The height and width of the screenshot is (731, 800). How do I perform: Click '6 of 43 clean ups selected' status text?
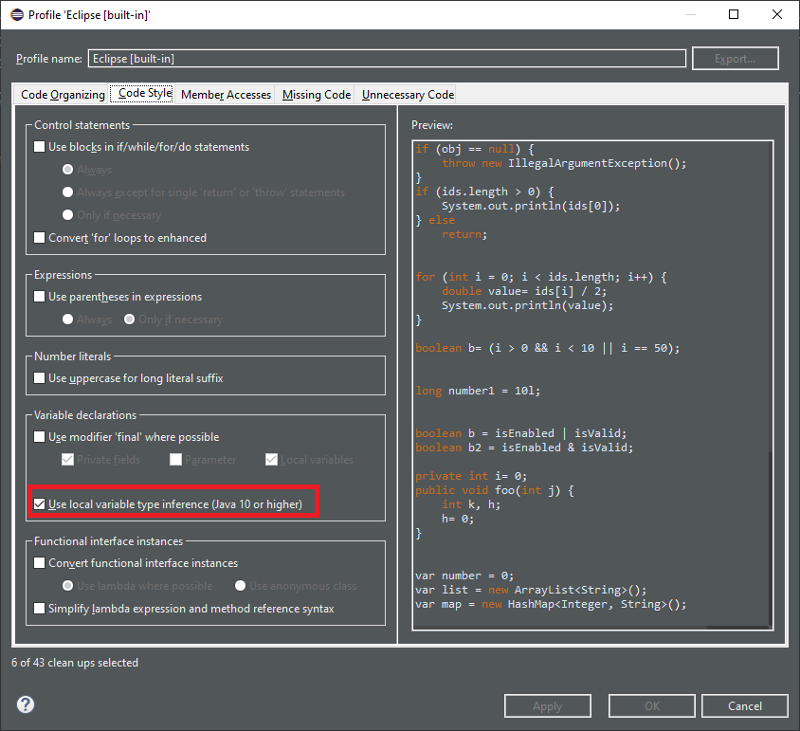[75, 663]
